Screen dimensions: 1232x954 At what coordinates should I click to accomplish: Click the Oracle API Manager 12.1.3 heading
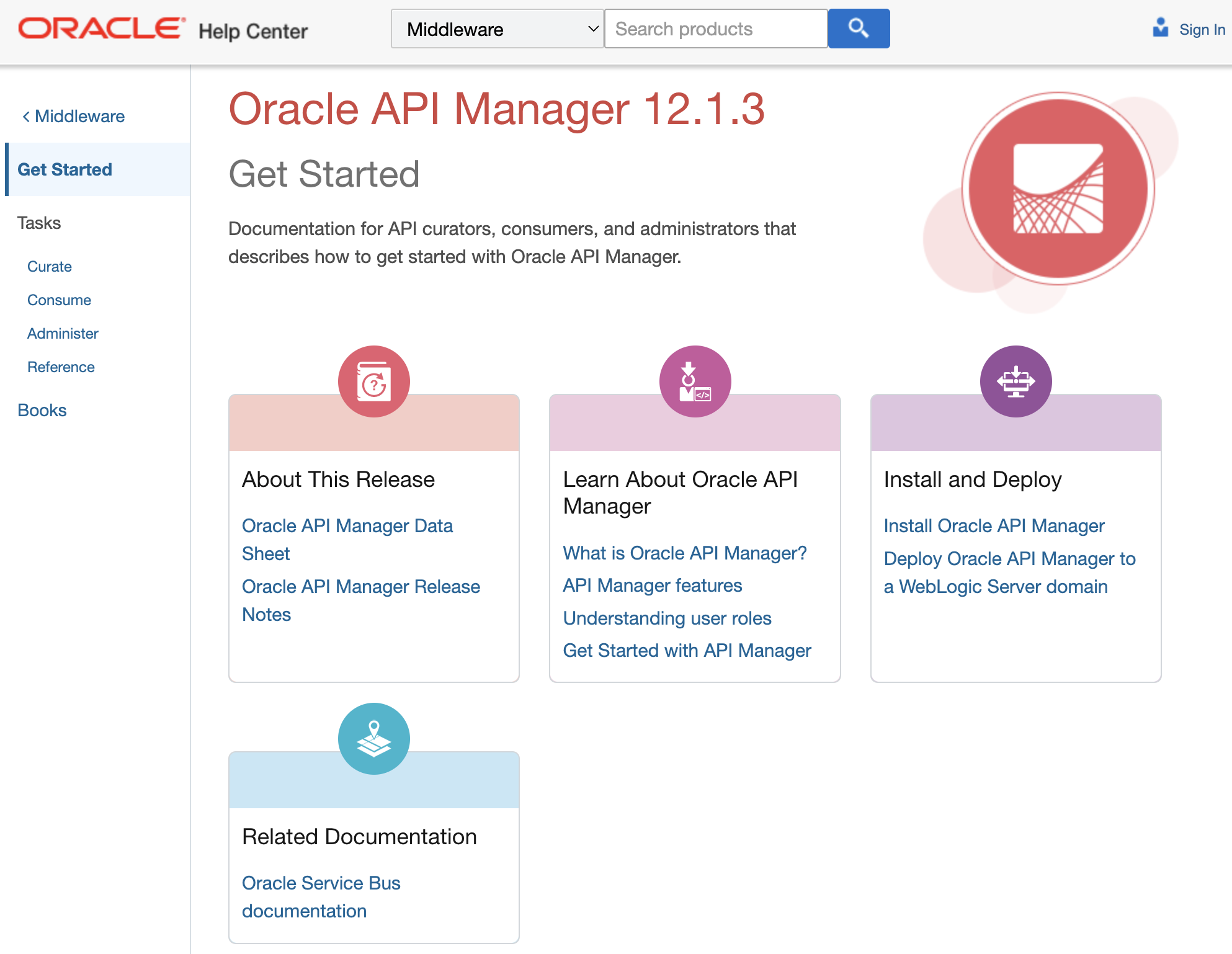(496, 109)
